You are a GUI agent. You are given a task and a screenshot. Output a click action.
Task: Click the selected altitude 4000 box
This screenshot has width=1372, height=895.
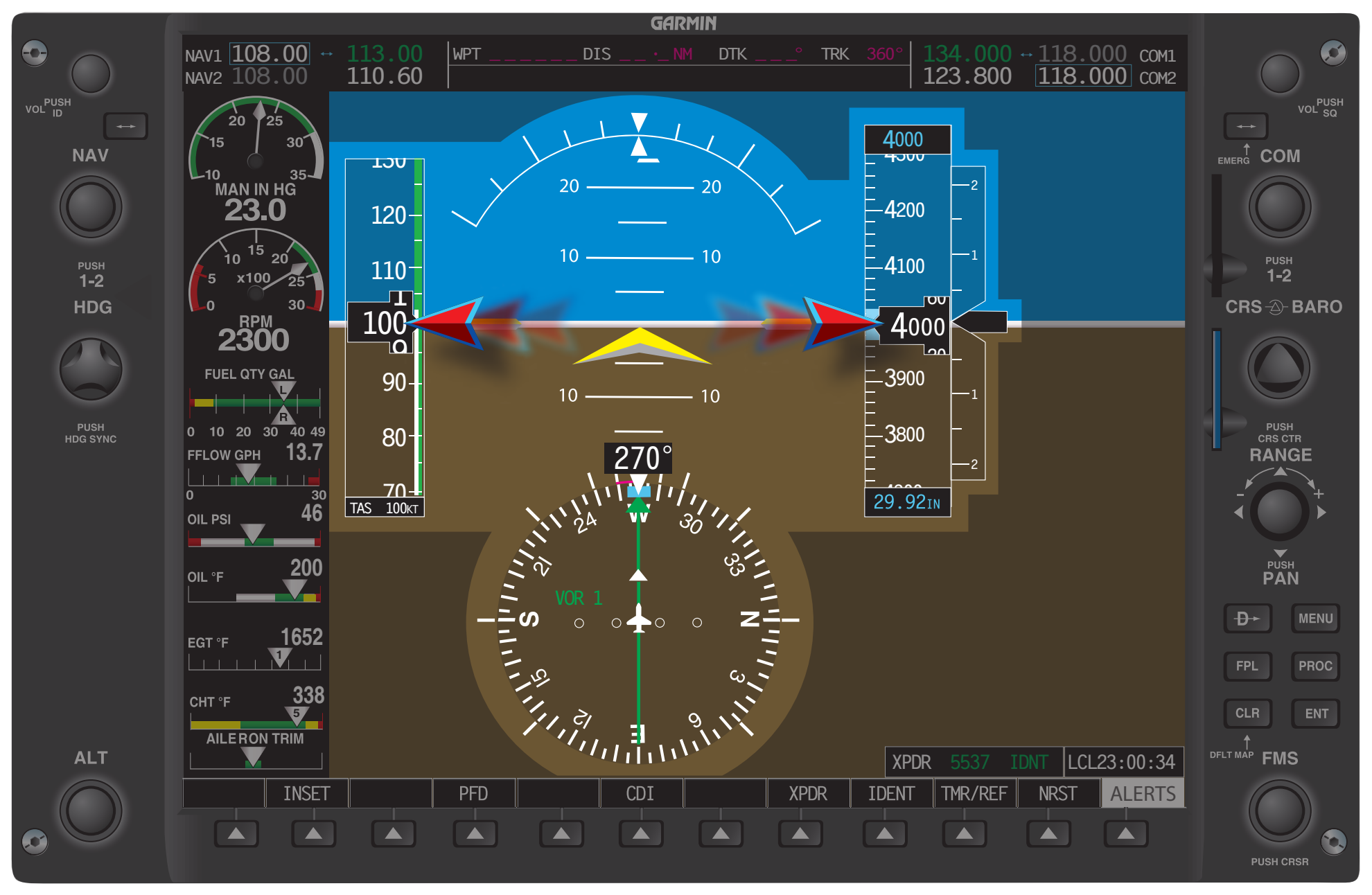[907, 139]
